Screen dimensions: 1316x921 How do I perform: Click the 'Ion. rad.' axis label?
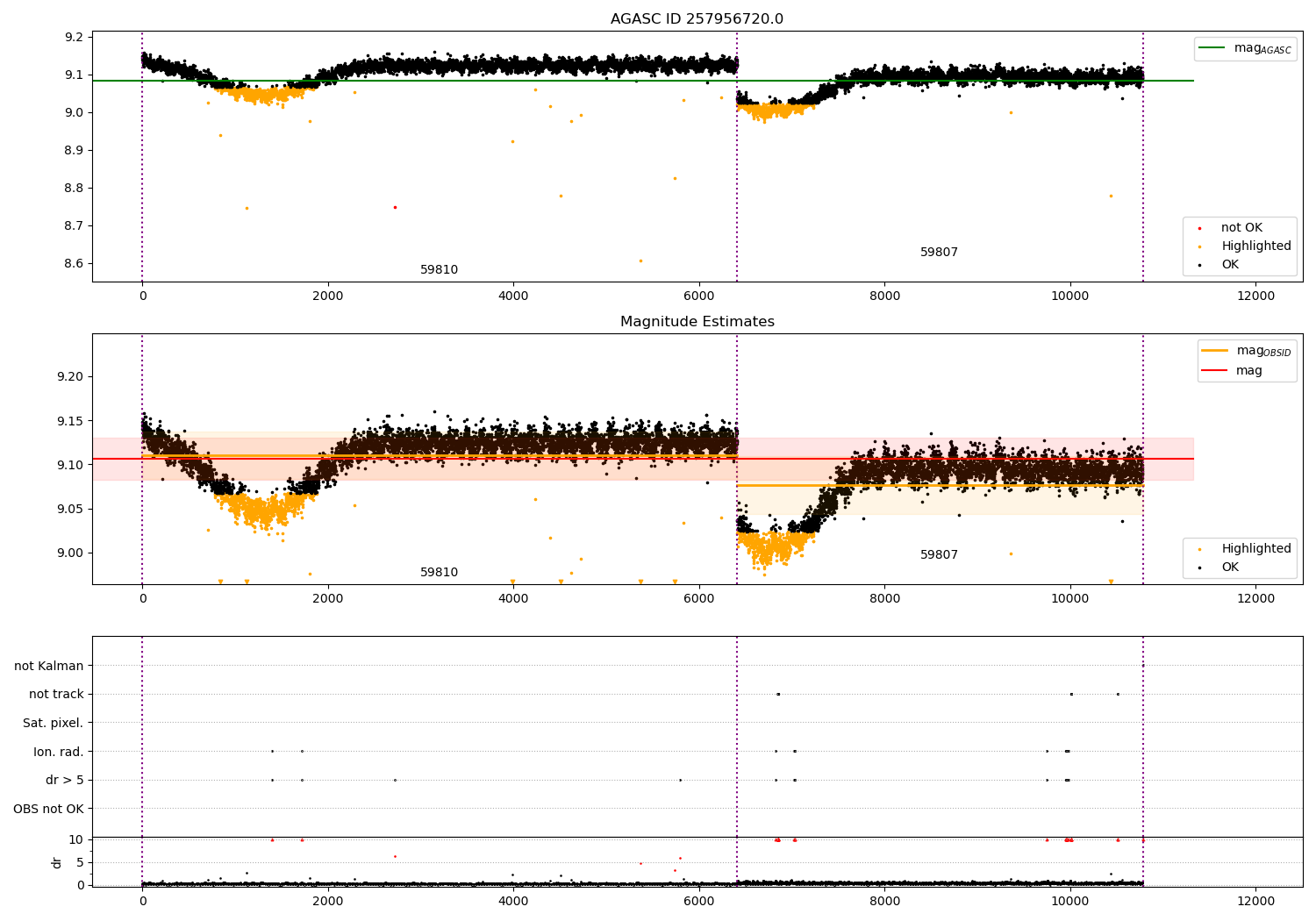coord(59,752)
